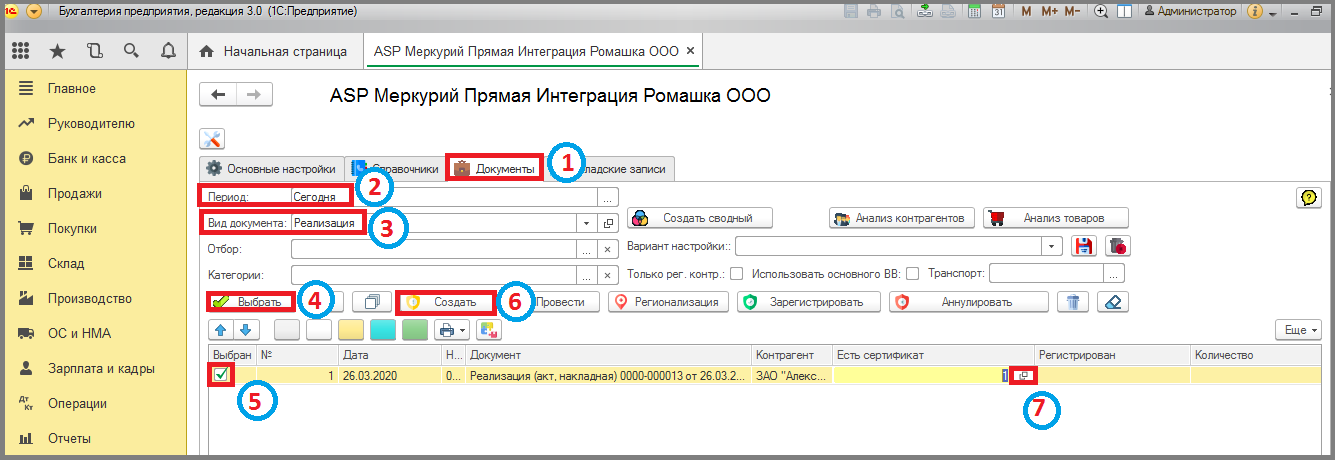Viewport: 1335px width, 460px height.
Task: Click the Выбрать button
Action: [x=252, y=302]
